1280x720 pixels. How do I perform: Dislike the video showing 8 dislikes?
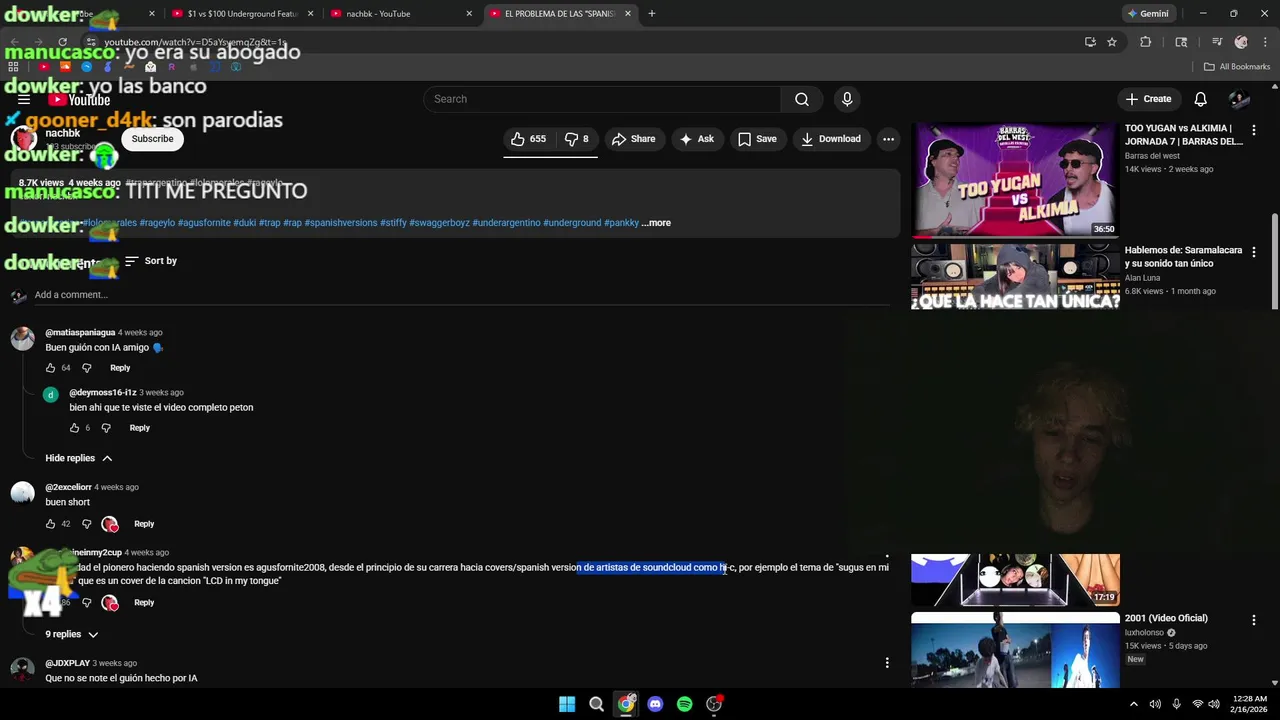(x=577, y=139)
